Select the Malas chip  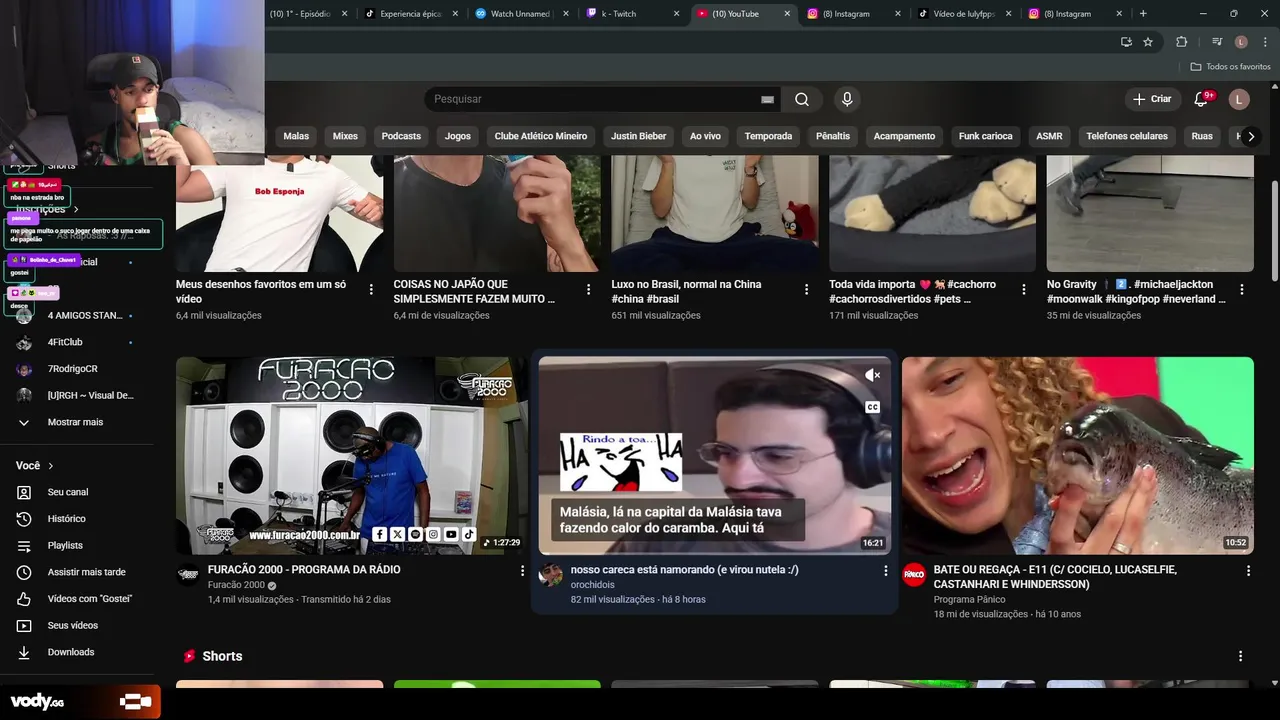coord(296,136)
